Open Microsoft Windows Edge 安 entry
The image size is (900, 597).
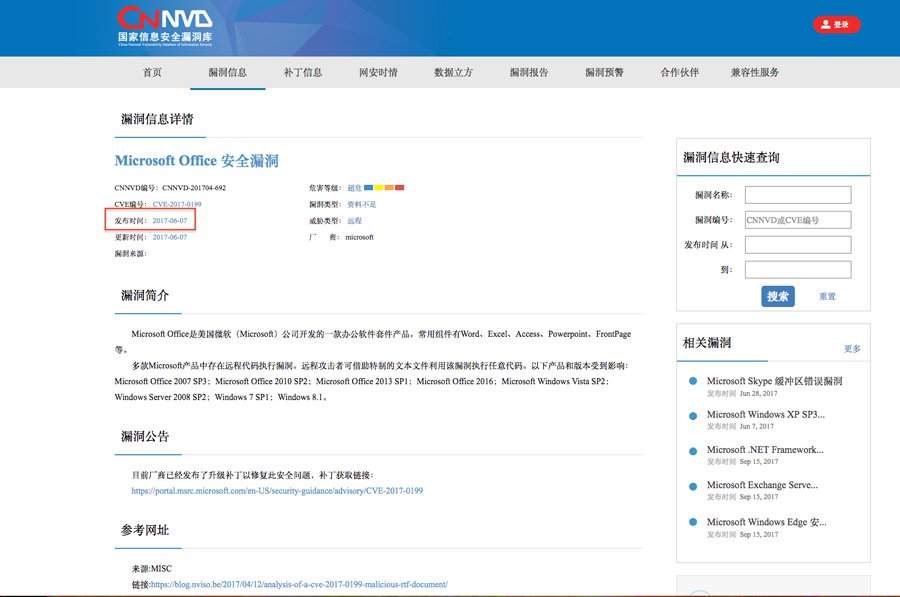pos(766,522)
